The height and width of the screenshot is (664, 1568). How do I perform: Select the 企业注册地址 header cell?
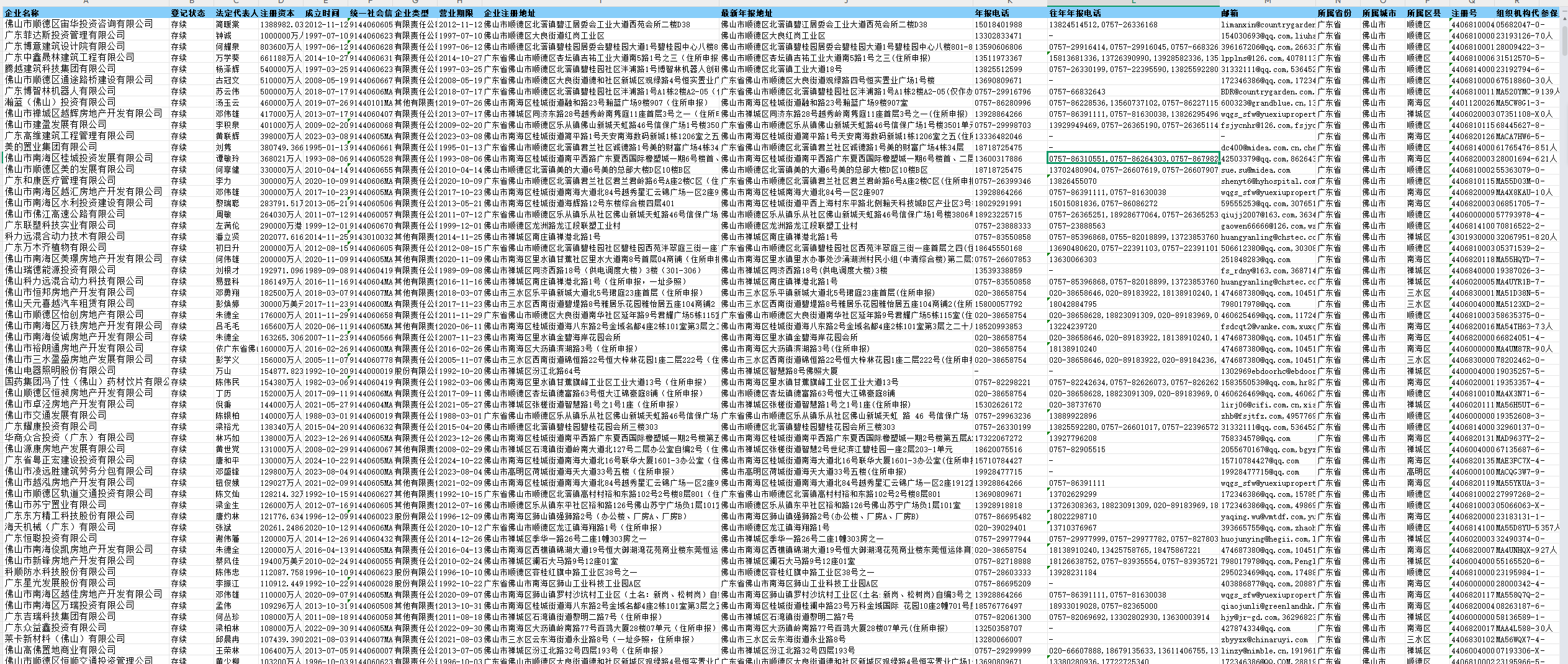pos(509,13)
